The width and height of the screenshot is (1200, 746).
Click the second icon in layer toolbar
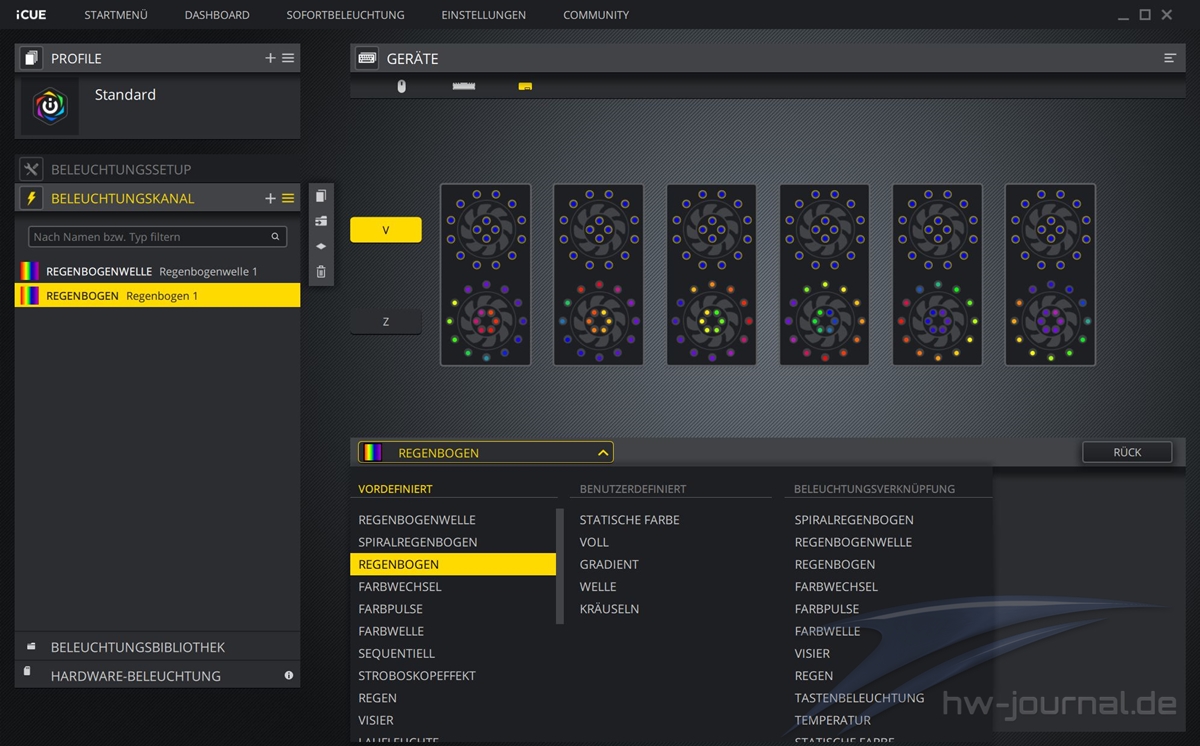(320, 221)
